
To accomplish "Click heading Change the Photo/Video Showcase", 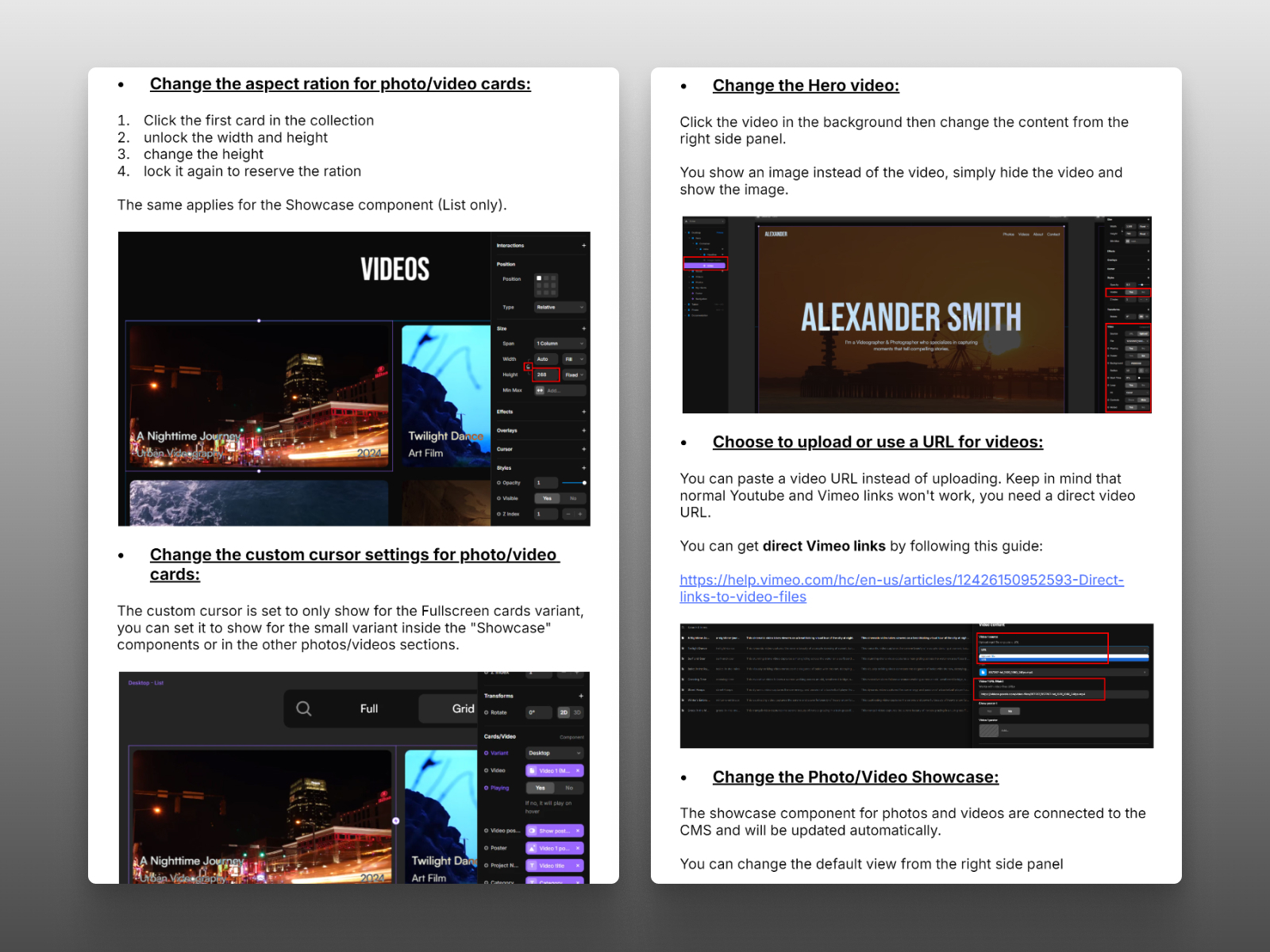I will [x=856, y=777].
